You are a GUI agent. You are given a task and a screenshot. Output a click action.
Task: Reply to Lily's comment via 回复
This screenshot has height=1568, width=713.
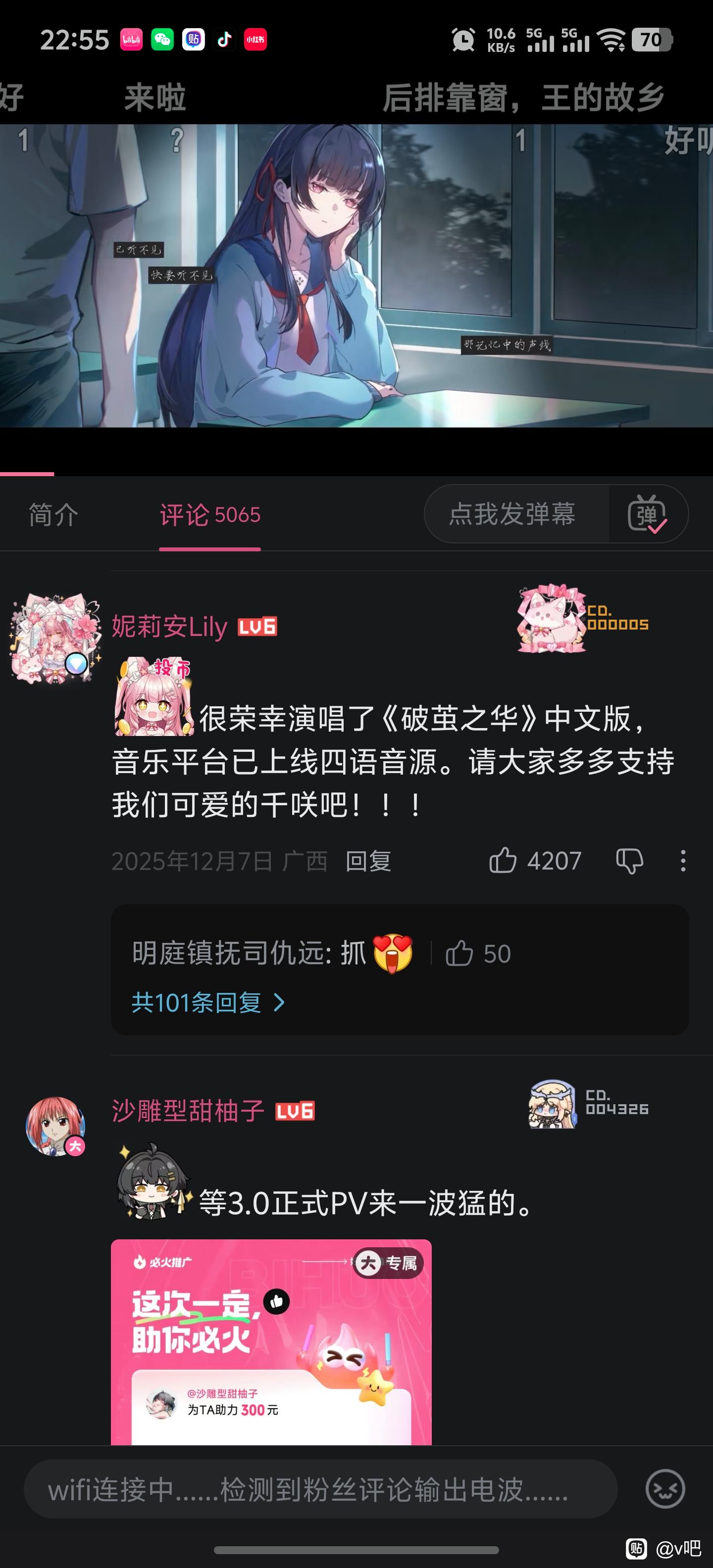click(368, 861)
